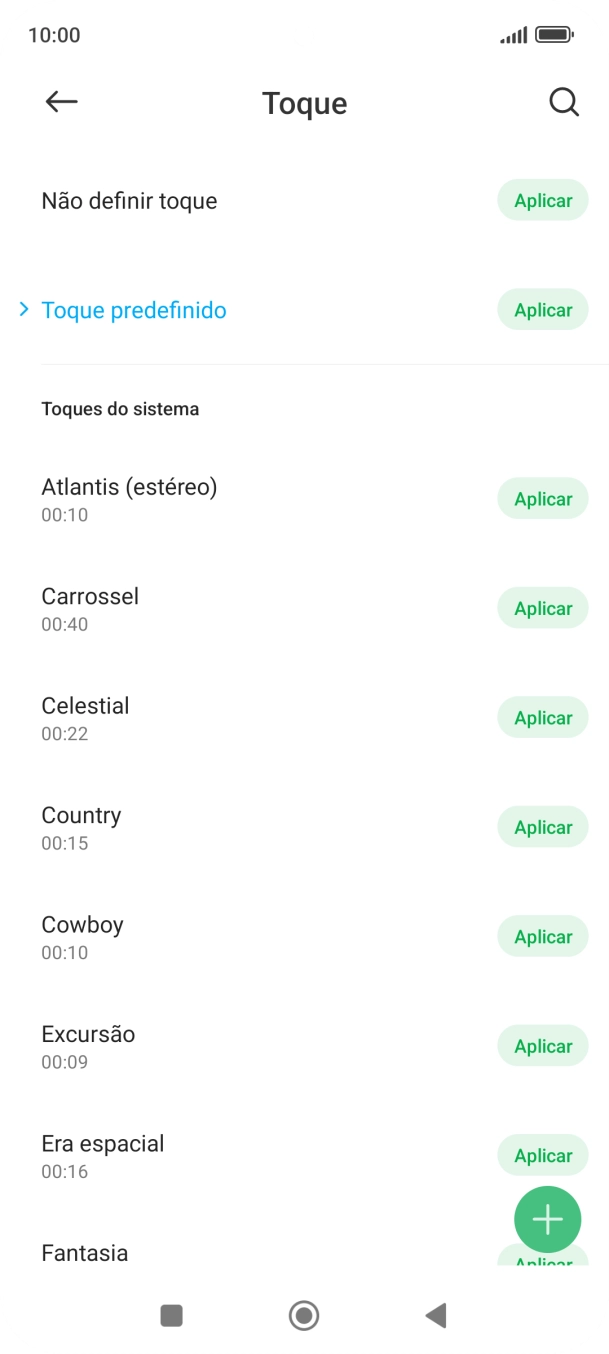Apply Não definir toque as ringtone
The width and height of the screenshot is (609, 1354).
click(542, 200)
